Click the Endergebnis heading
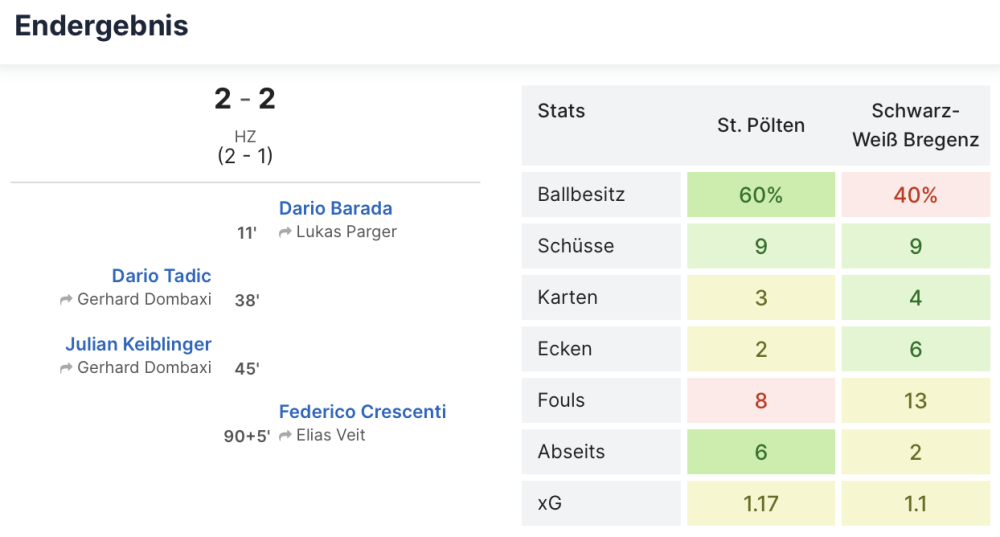 (x=101, y=26)
